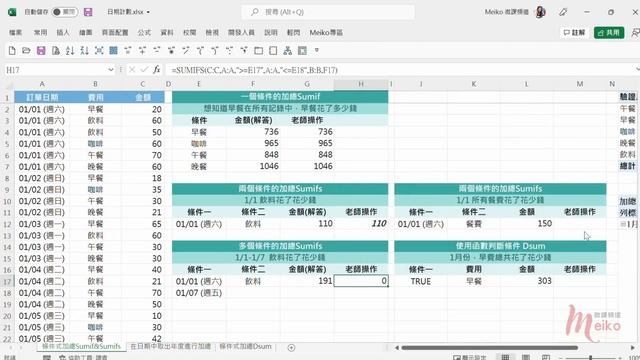The height and width of the screenshot is (360, 640).
Task: Click the person icon beside Share button
Action: point(635,32)
